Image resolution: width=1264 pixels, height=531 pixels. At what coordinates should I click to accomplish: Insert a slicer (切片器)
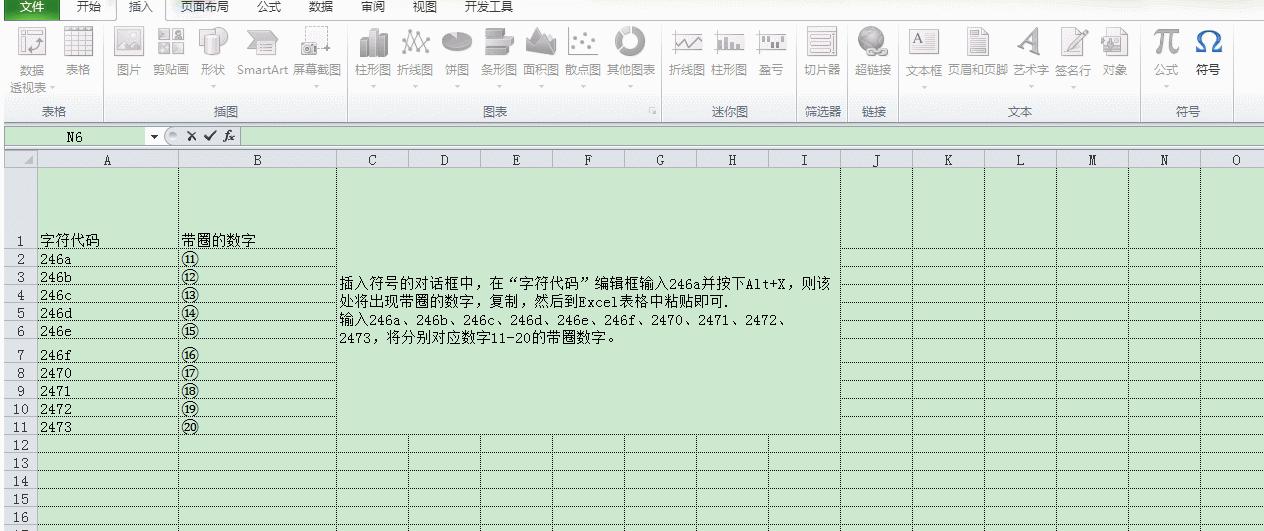pos(822,52)
